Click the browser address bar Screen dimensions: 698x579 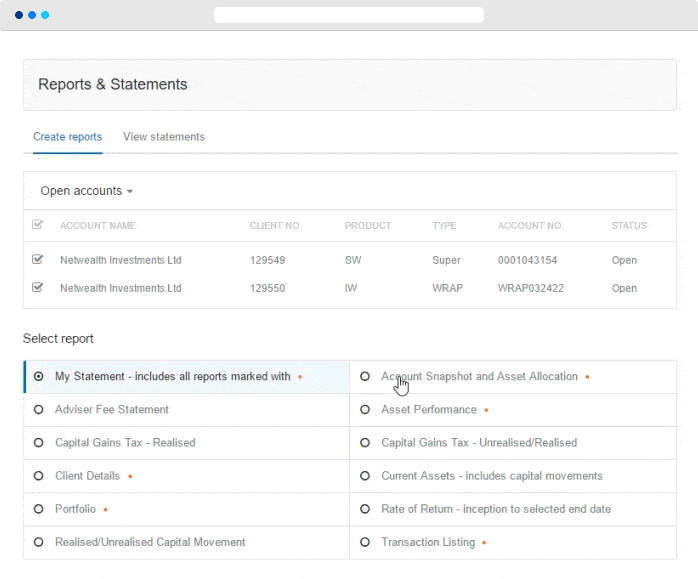pos(348,15)
